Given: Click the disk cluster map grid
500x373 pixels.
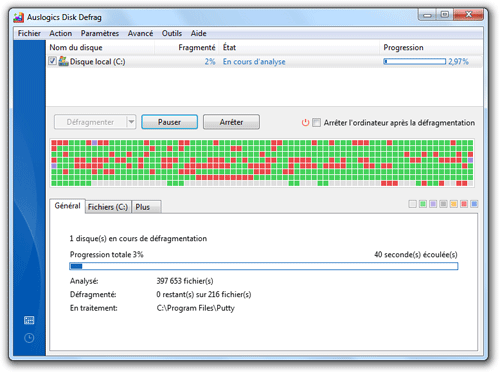Looking at the screenshot, I should (262, 163).
